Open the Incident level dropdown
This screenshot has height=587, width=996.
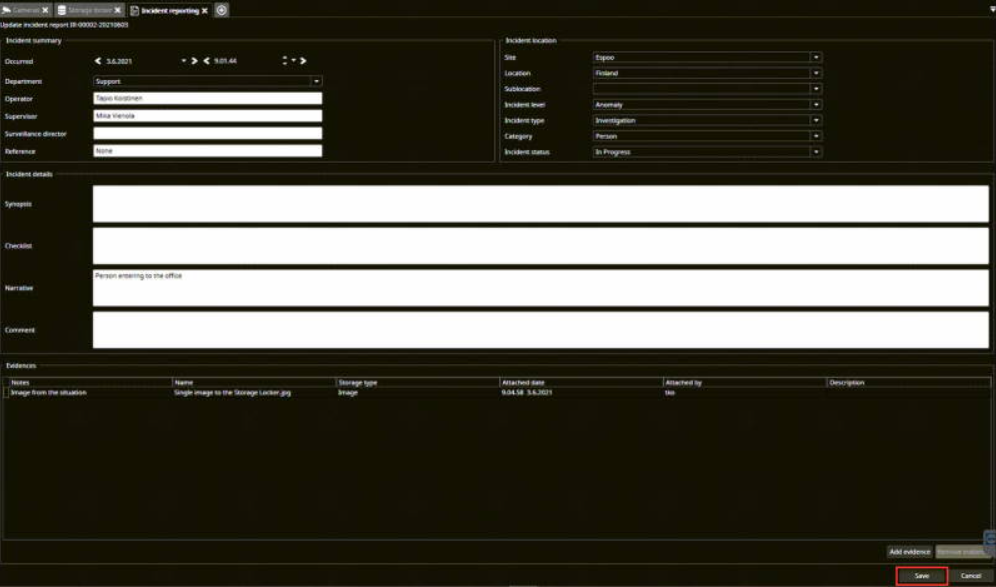(816, 104)
